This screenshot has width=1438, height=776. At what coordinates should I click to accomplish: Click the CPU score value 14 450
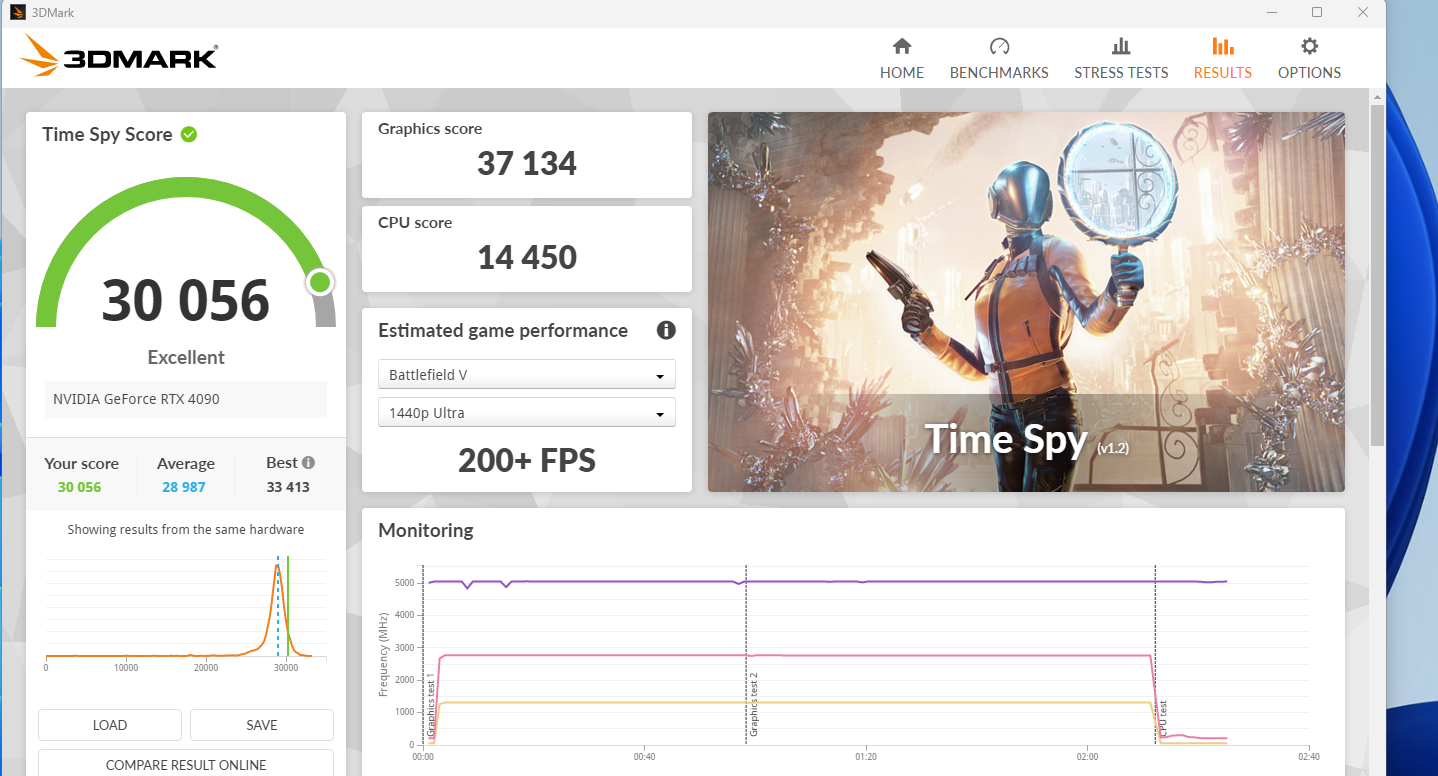pyautogui.click(x=527, y=257)
